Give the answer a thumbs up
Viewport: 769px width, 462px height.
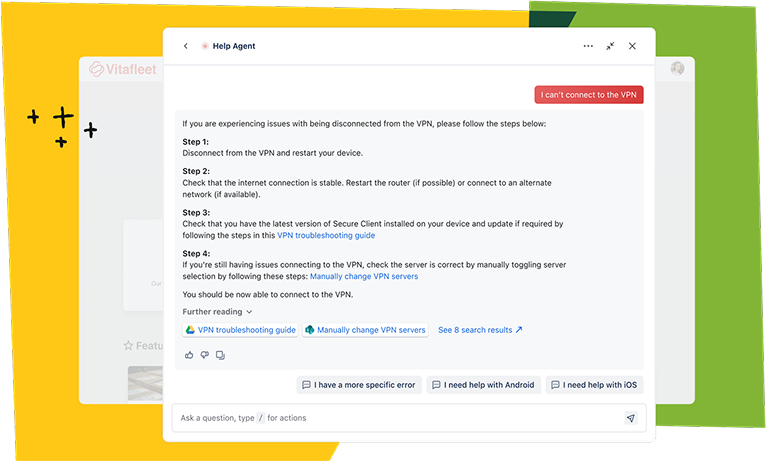(x=189, y=354)
